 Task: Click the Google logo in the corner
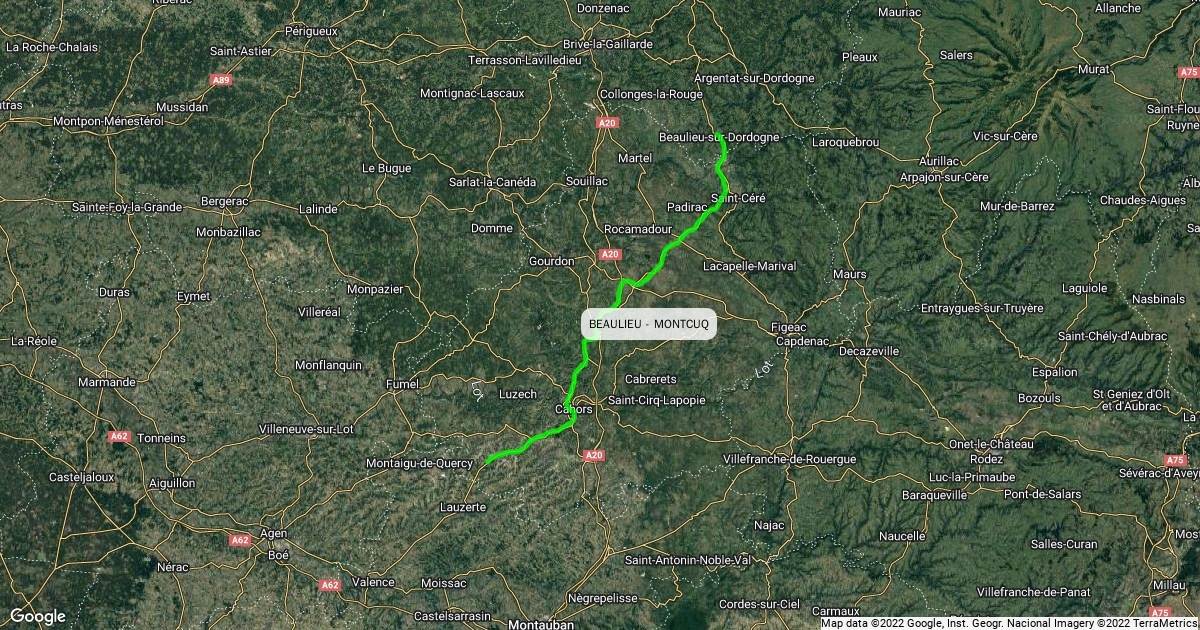tap(38, 616)
